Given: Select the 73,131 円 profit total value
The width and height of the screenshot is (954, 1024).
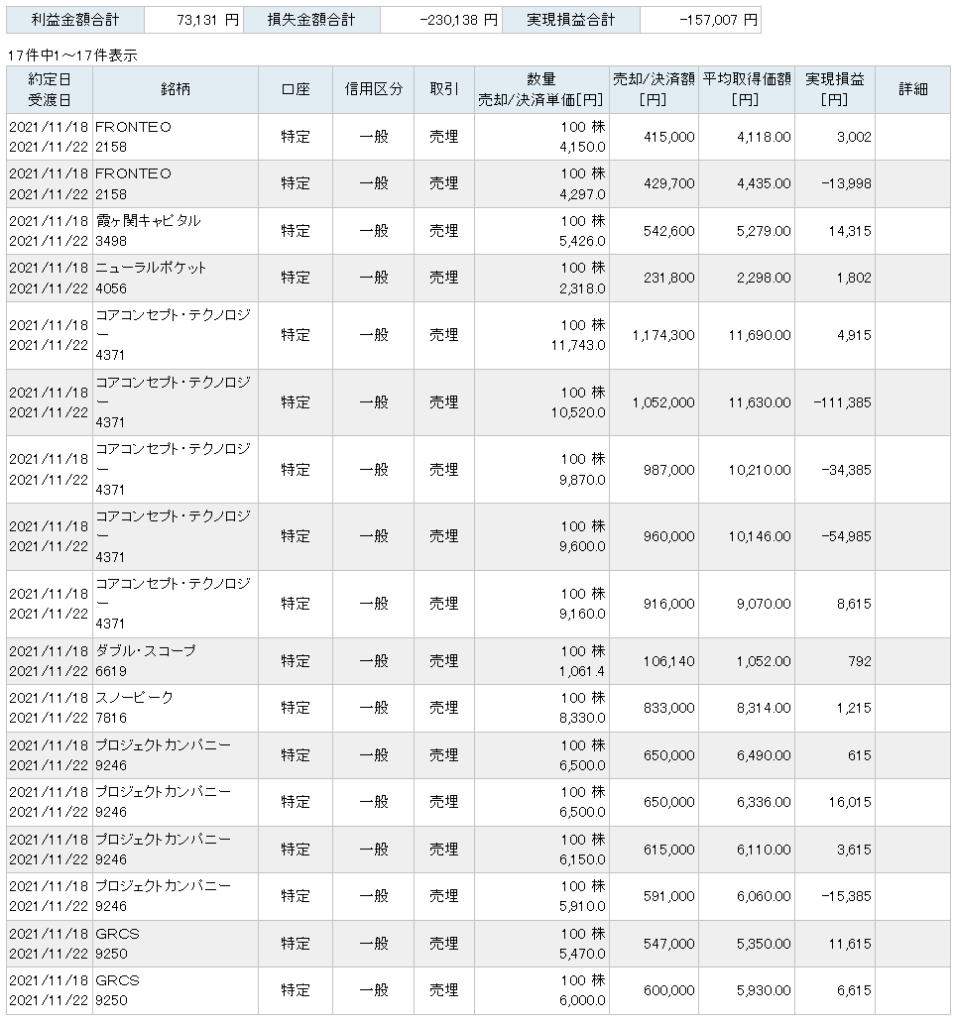Looking at the screenshot, I should 208,20.
